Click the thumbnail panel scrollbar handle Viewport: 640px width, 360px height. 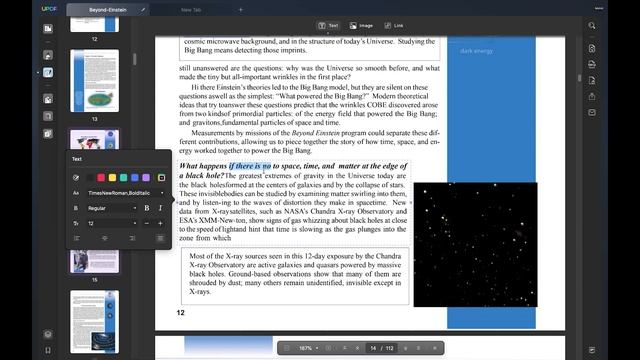click(134, 59)
